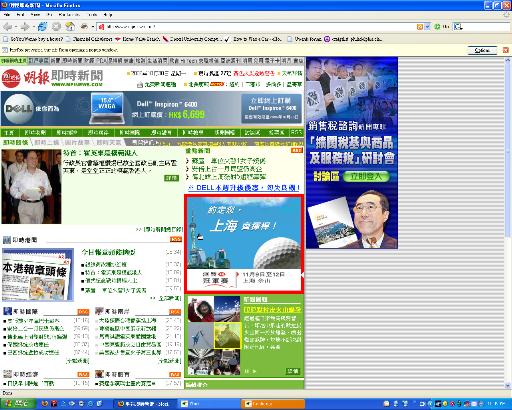
Task: Open the Bookmarks menu
Action: coord(69,15)
